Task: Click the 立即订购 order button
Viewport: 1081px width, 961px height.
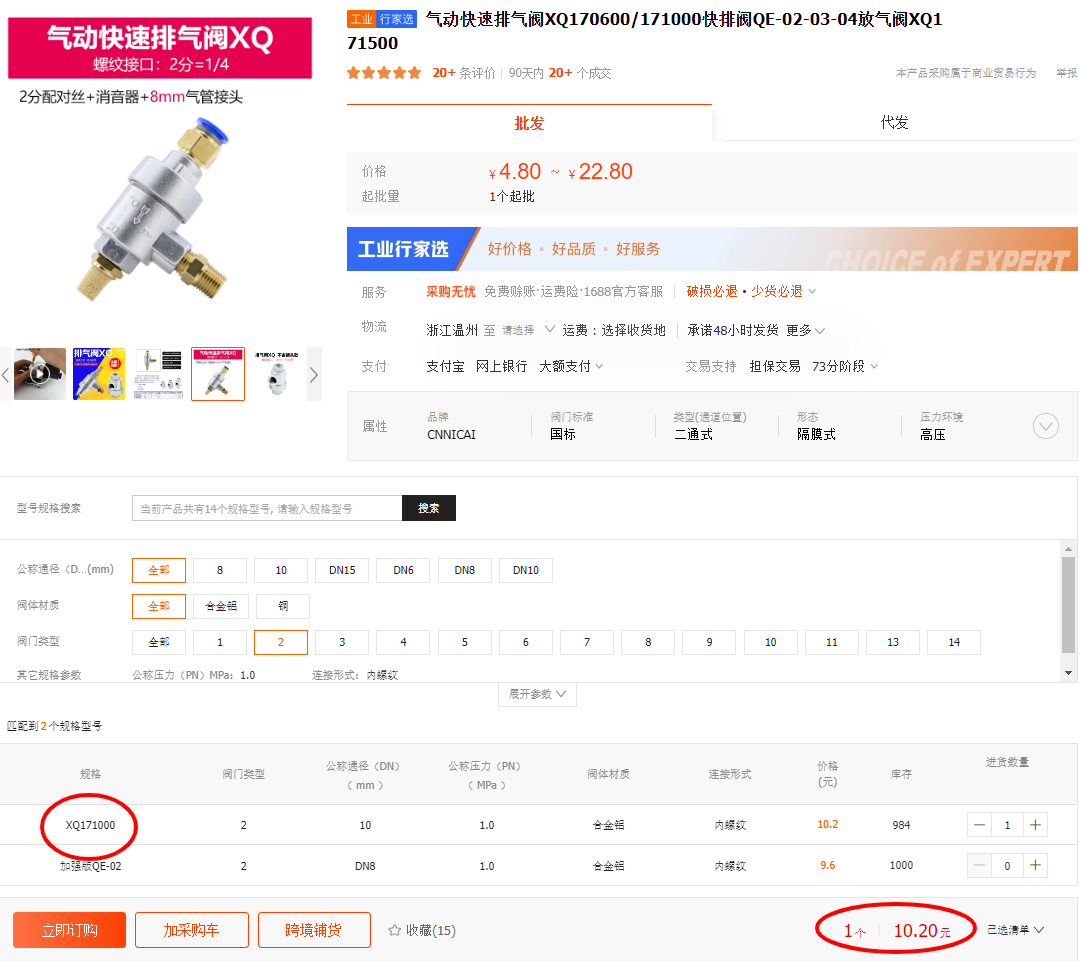Action: click(x=69, y=930)
